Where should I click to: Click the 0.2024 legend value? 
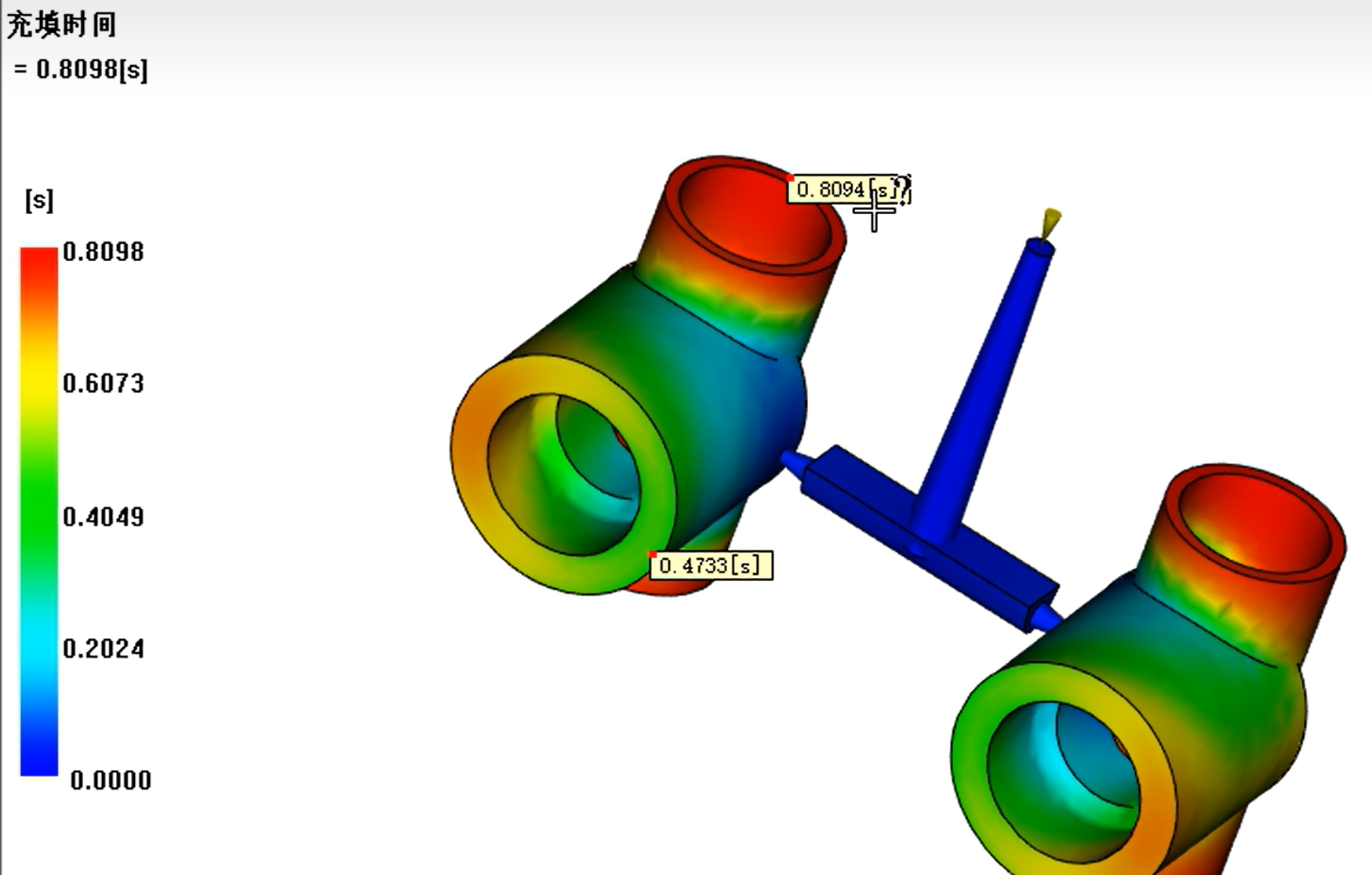(x=104, y=648)
